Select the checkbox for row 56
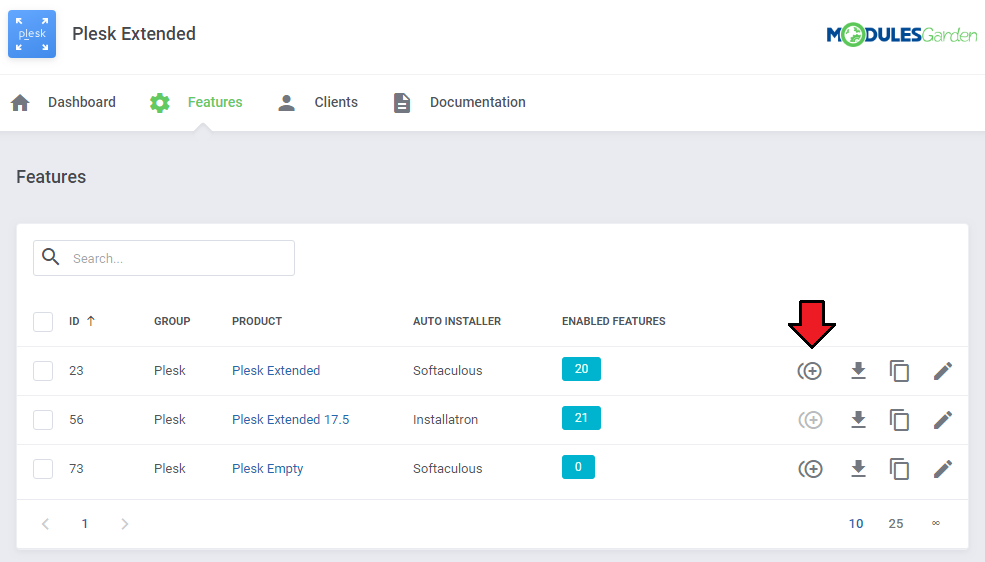This screenshot has height=562, width=985. tap(43, 419)
